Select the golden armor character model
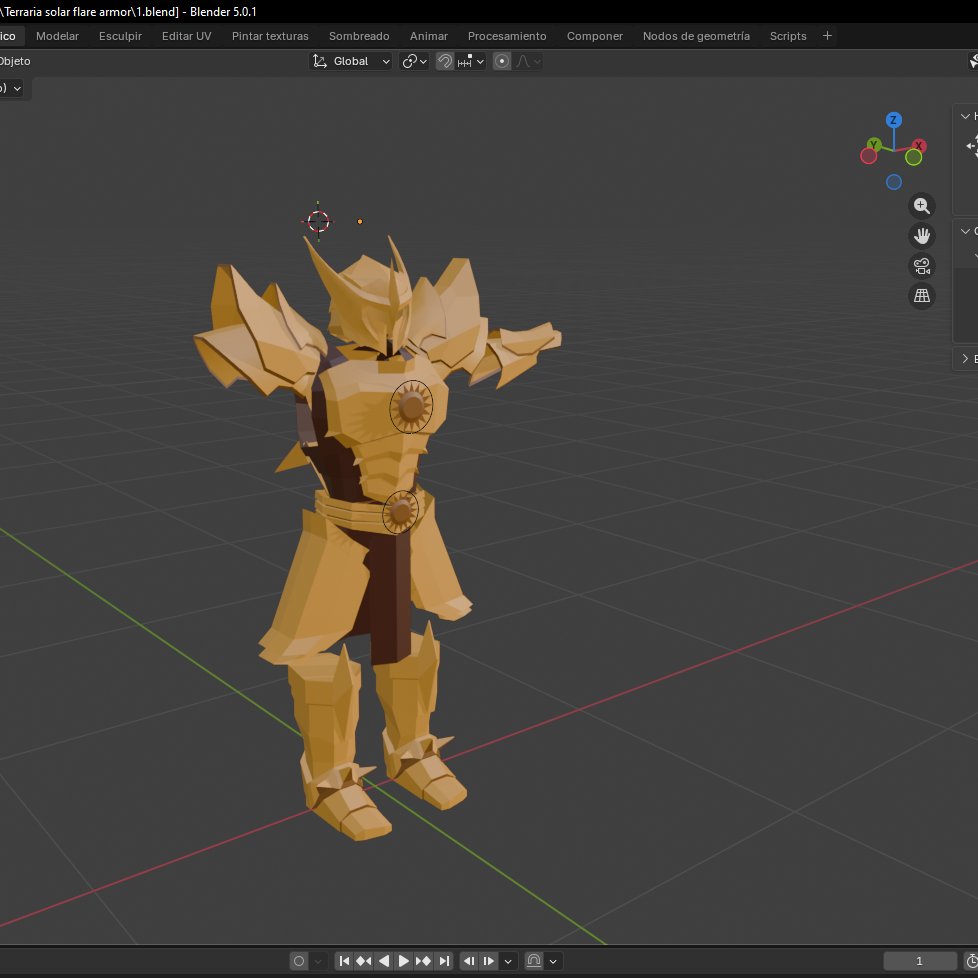 click(374, 536)
